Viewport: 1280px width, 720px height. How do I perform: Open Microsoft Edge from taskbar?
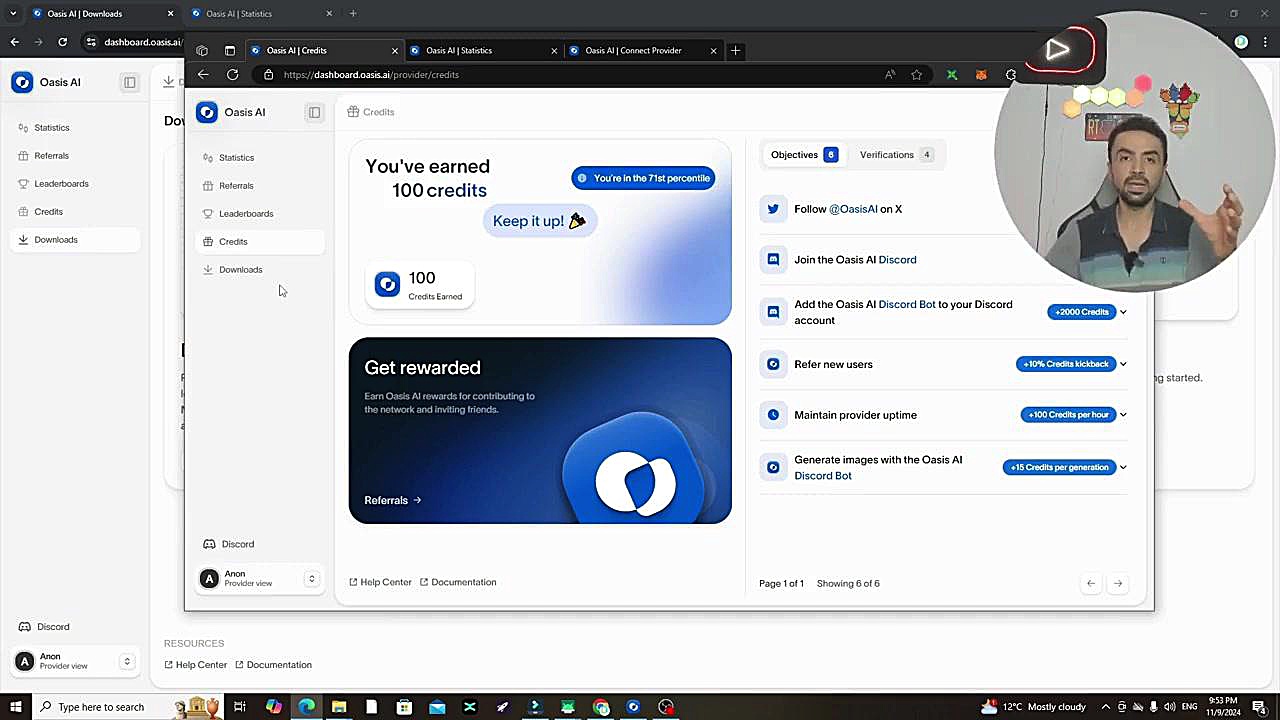click(x=306, y=707)
